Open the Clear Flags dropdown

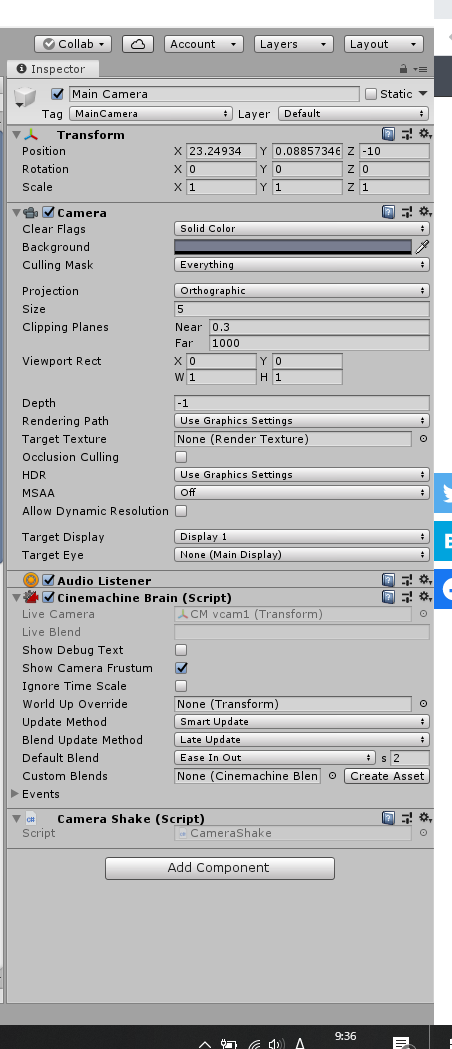pos(302,228)
